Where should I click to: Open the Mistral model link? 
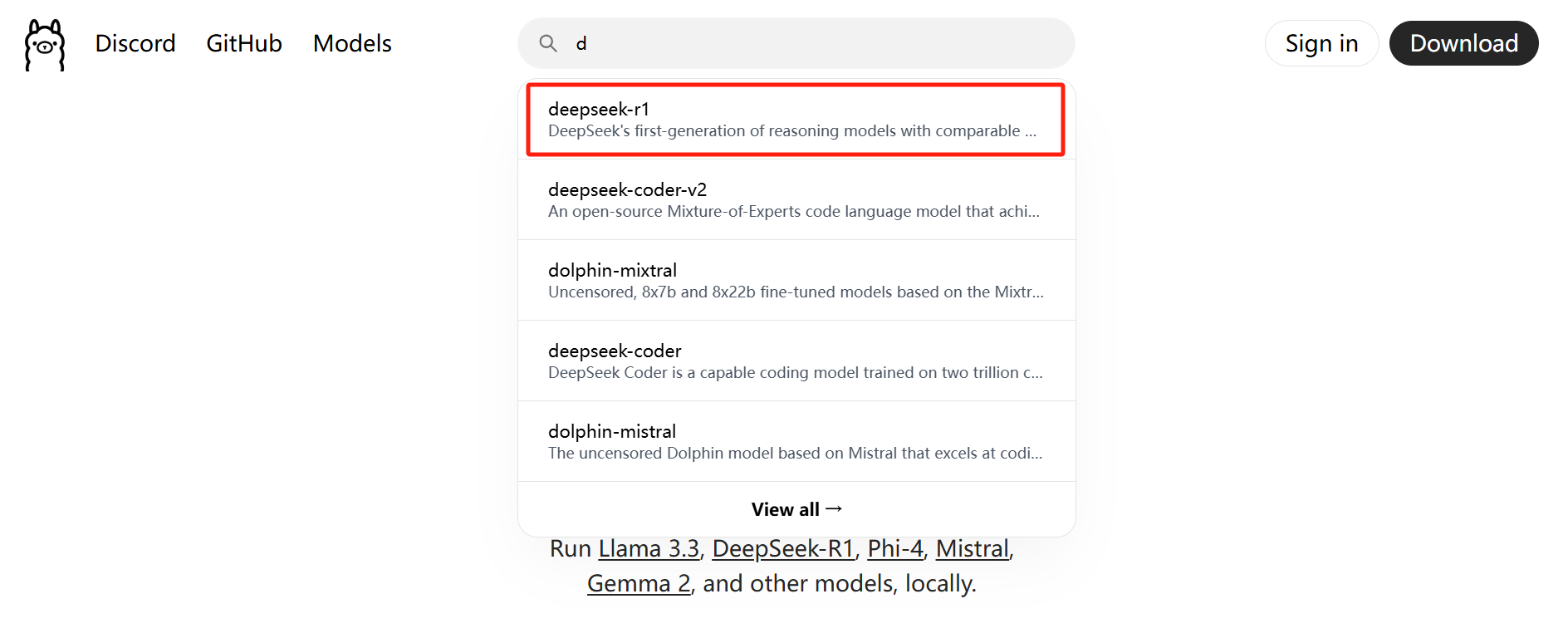tap(973, 549)
